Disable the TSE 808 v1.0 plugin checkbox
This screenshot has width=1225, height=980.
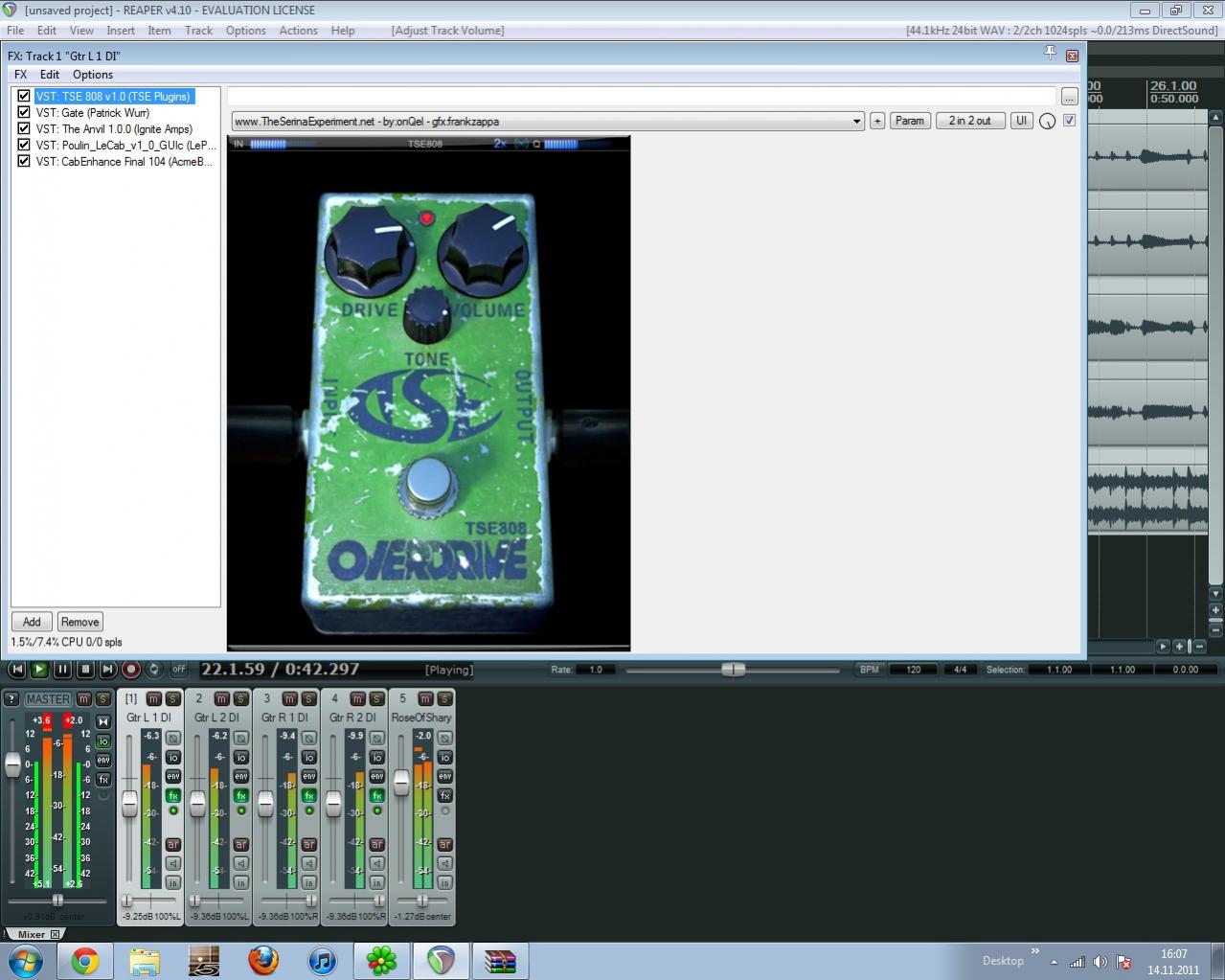(x=24, y=97)
